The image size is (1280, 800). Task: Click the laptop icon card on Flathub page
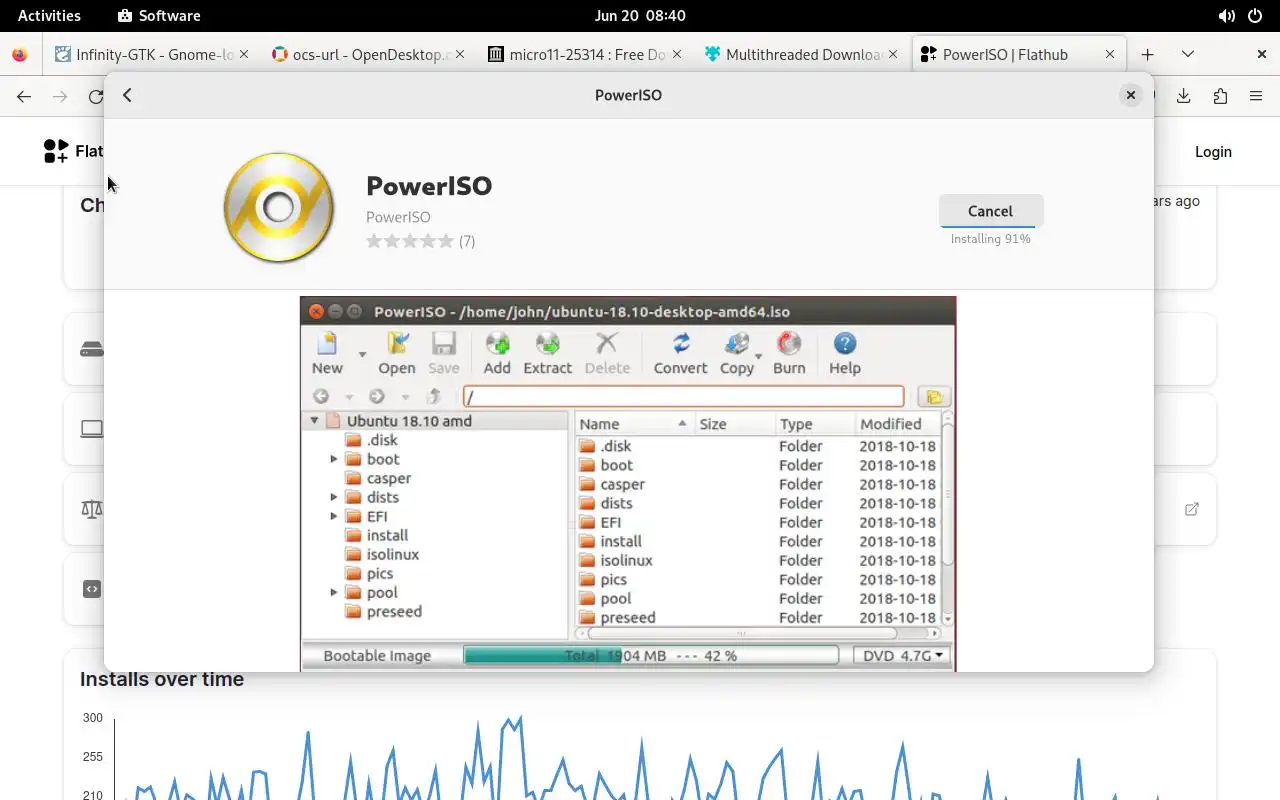coord(92,429)
